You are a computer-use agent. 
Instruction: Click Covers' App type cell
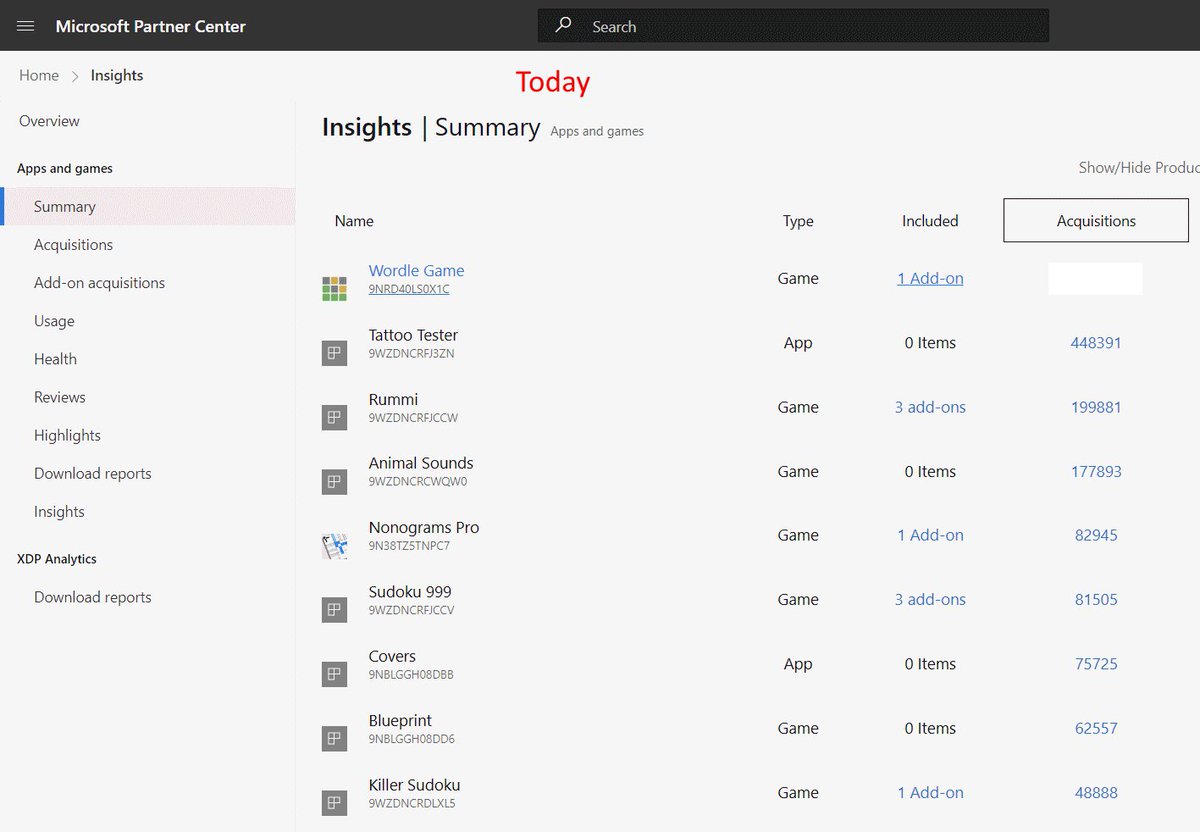798,664
